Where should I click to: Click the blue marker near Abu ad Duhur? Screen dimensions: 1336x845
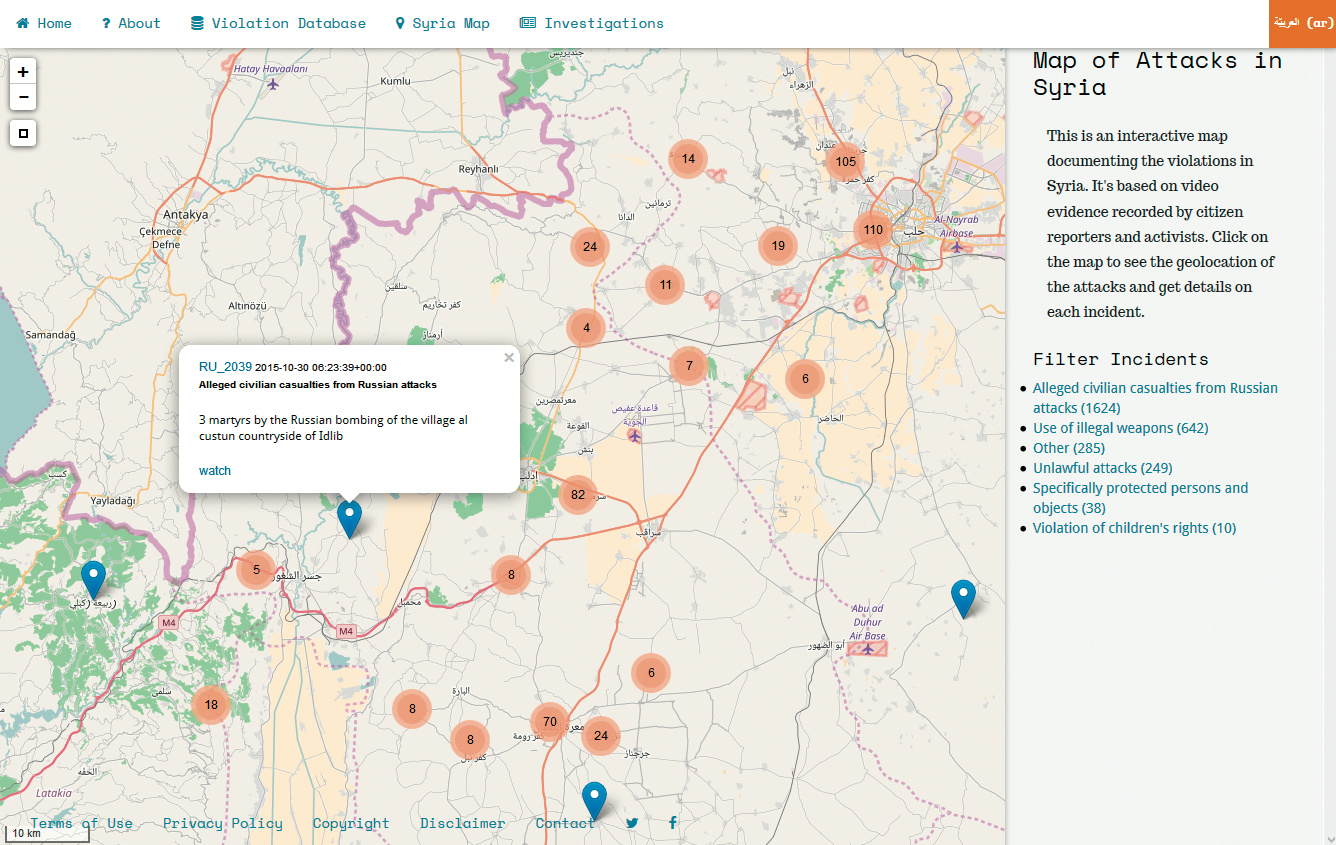point(962,597)
